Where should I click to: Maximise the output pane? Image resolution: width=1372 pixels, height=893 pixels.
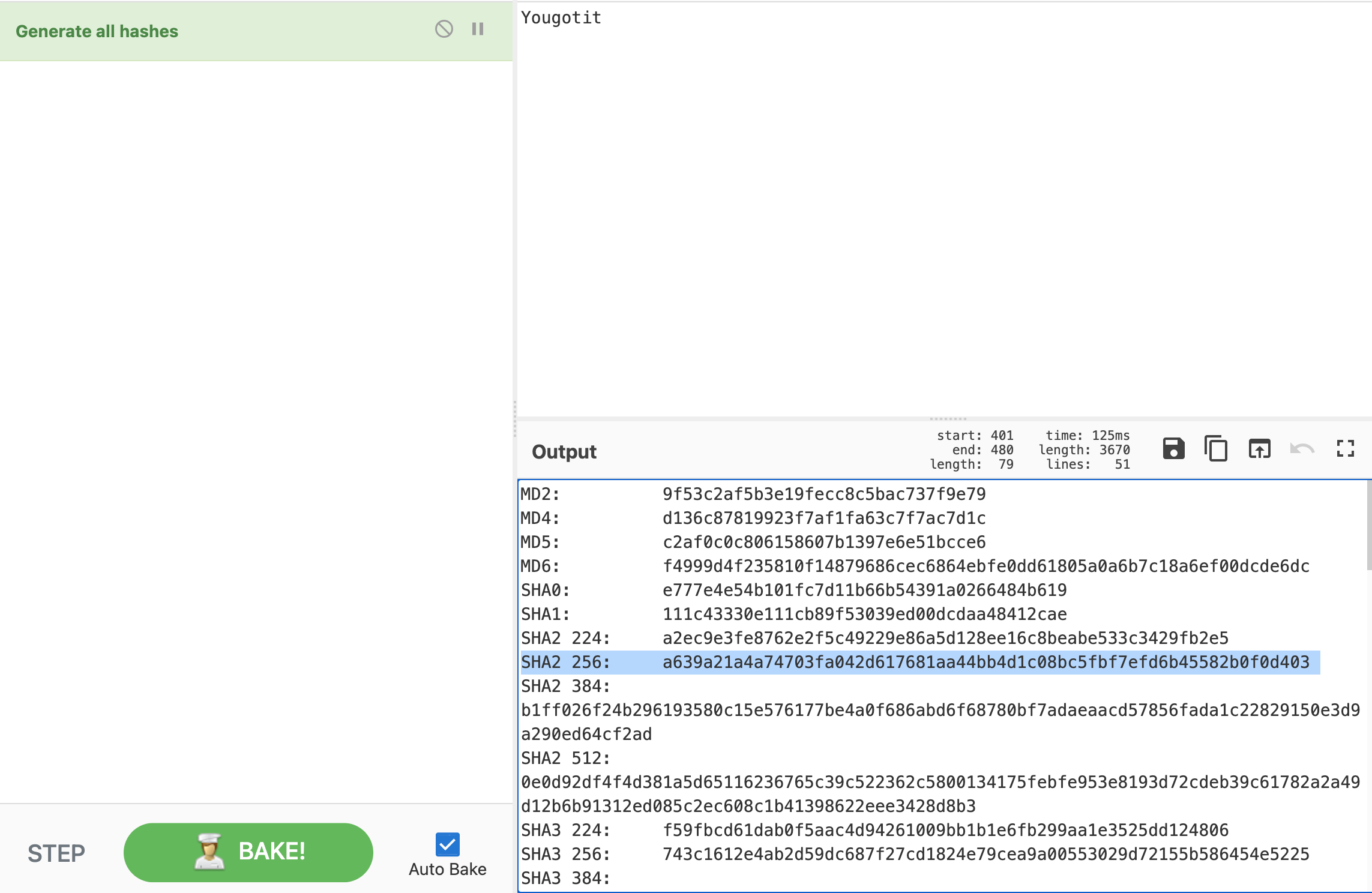1345,449
